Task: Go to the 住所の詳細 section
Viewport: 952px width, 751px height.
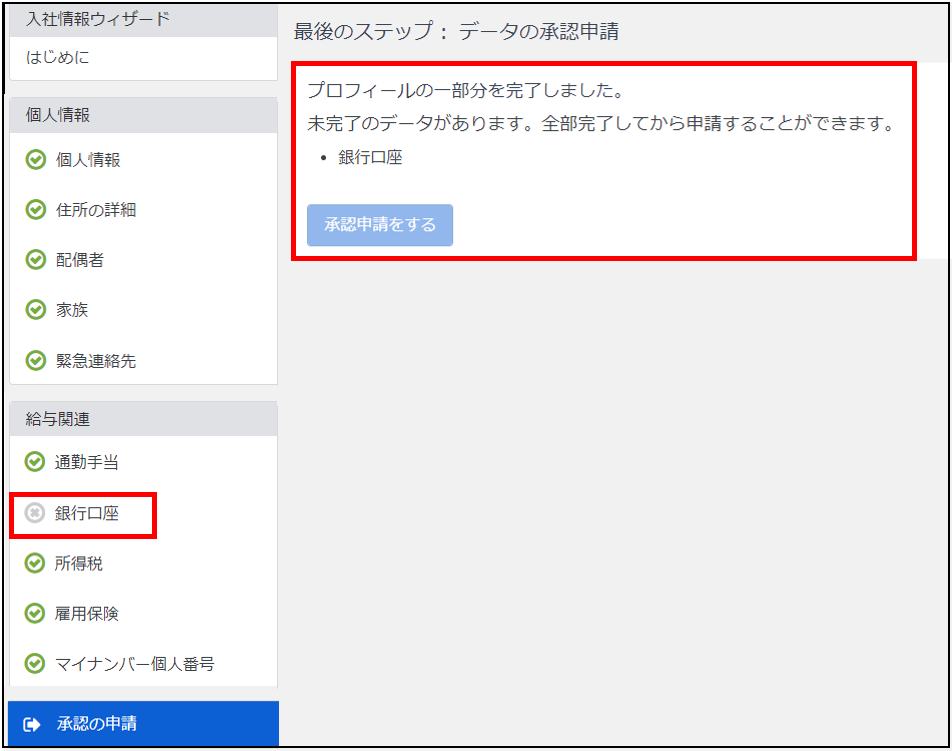Action: point(95,210)
